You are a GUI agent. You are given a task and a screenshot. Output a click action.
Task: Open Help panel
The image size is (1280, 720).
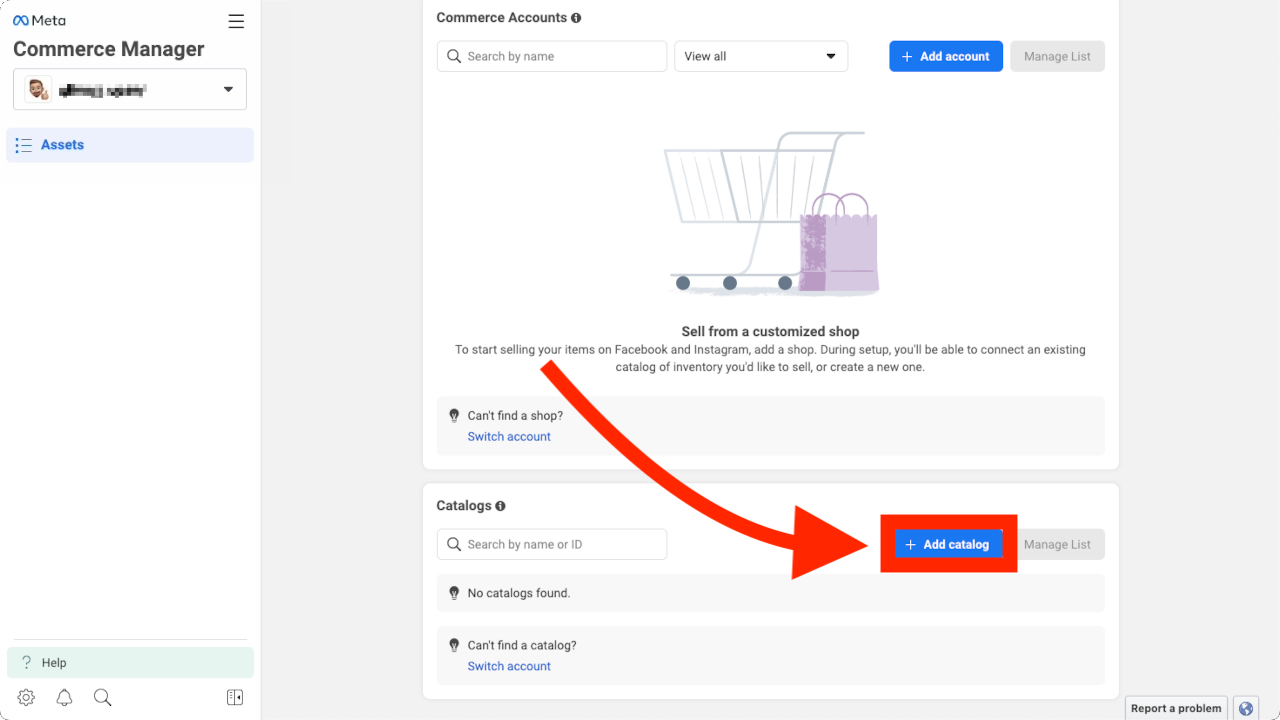pos(130,662)
